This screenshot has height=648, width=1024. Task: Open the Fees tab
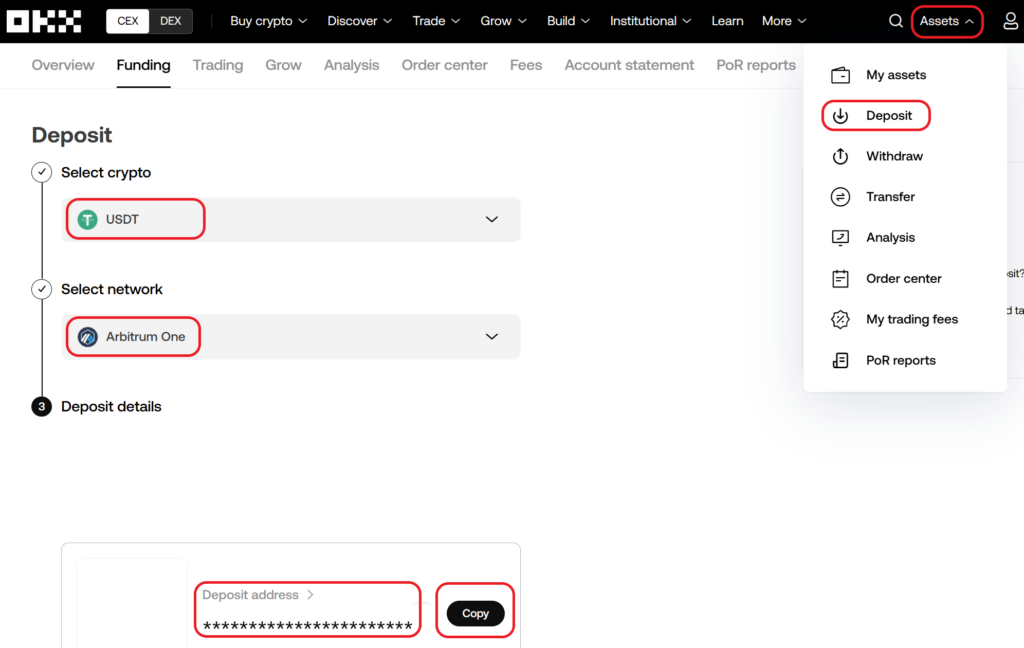[x=526, y=65]
